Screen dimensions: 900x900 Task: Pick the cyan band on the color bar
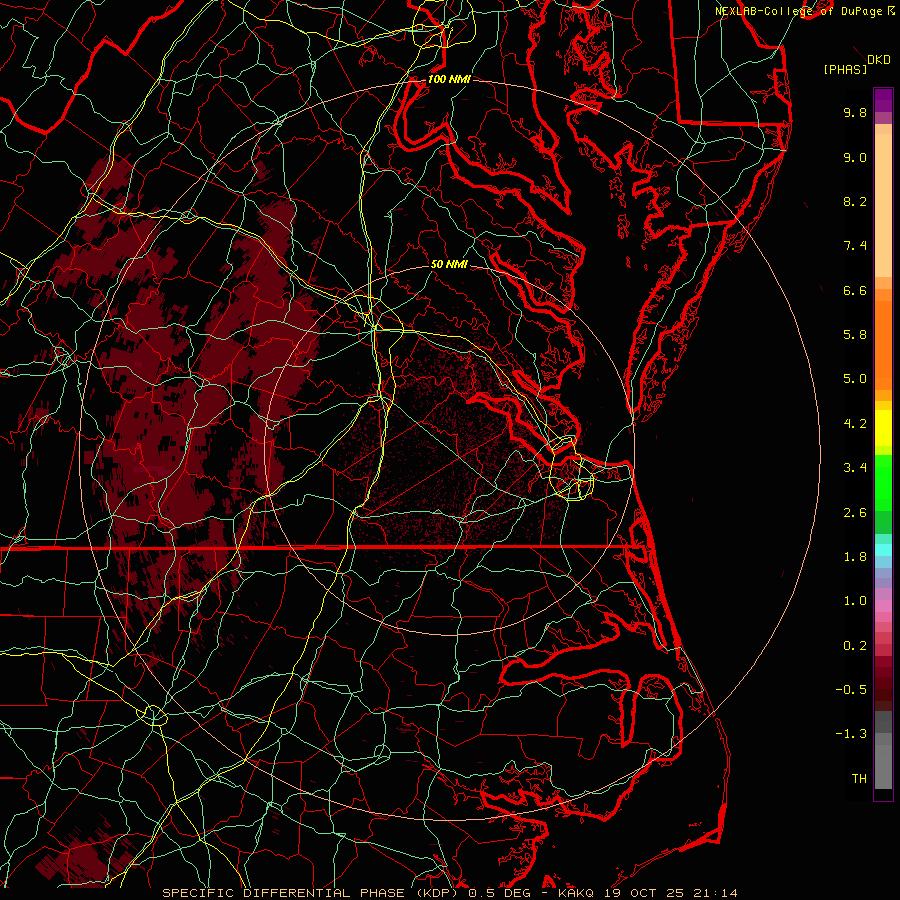883,550
